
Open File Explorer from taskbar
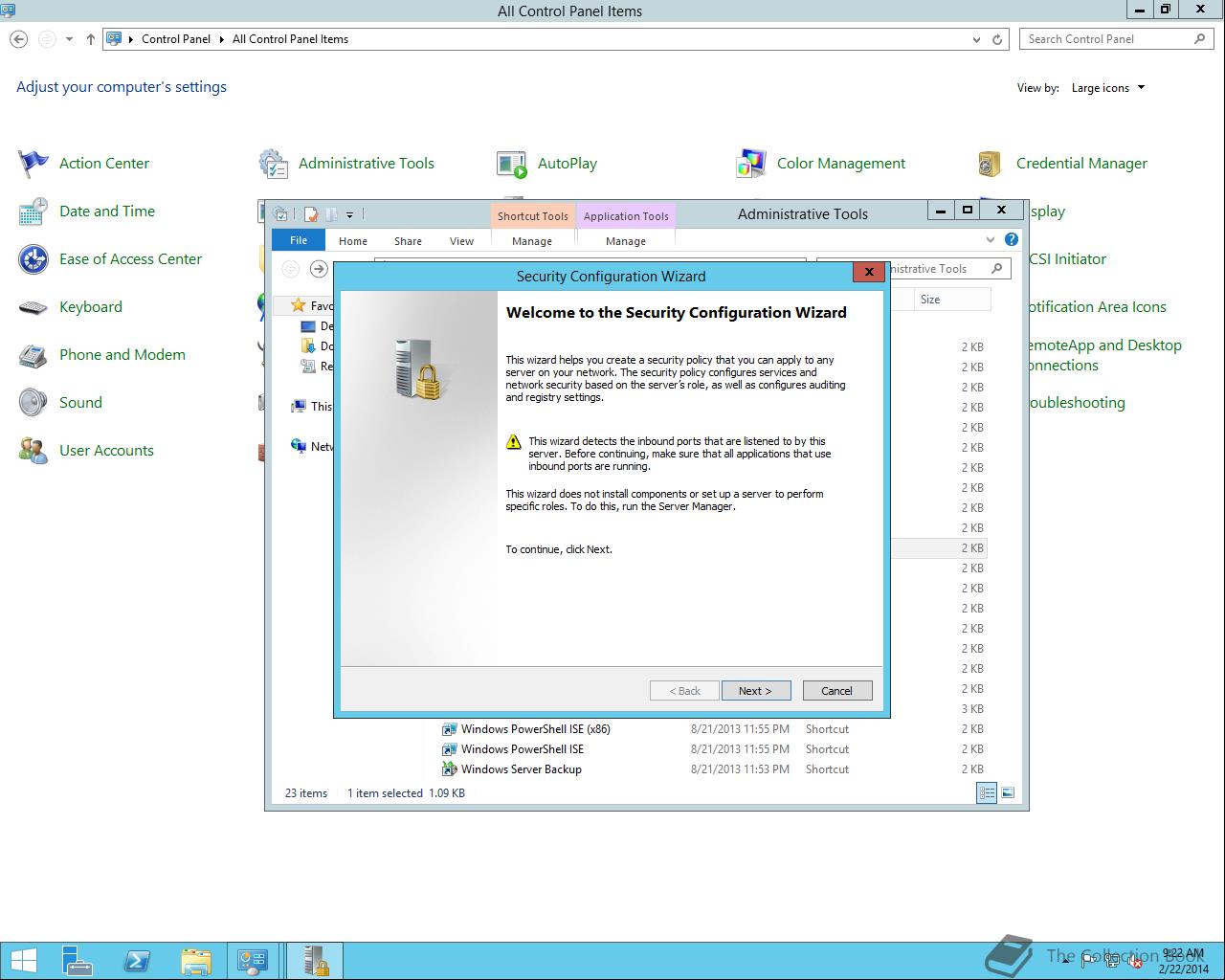(x=195, y=961)
